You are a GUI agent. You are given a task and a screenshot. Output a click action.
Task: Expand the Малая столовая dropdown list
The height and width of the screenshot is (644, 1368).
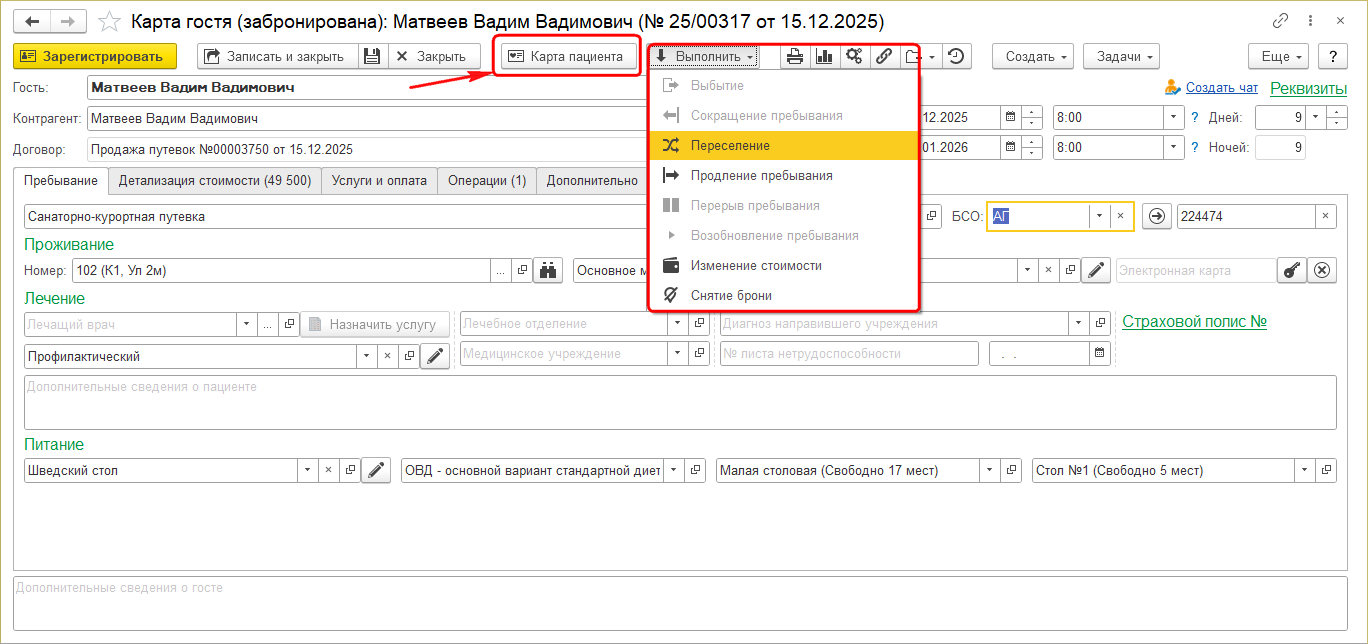989,471
